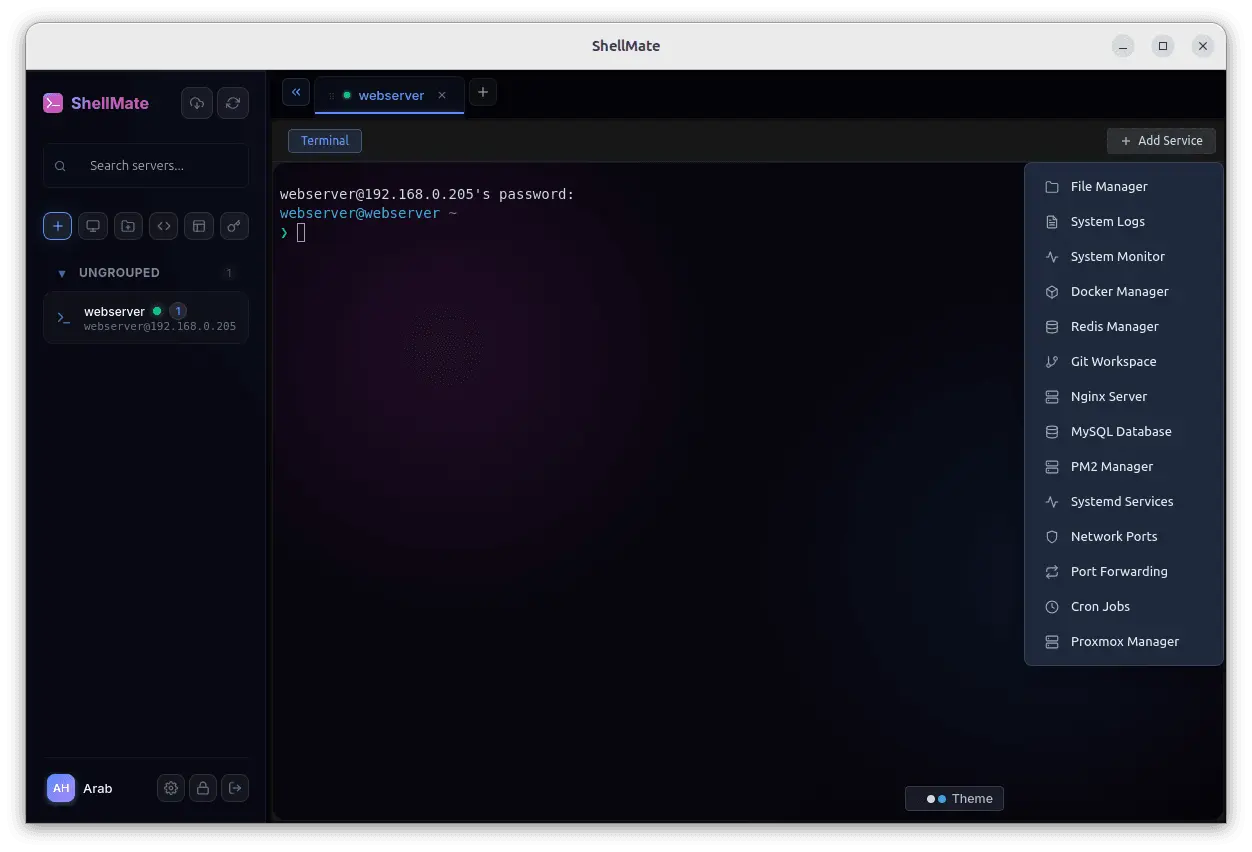
Task: Click the settings gear icon
Action: [171, 788]
